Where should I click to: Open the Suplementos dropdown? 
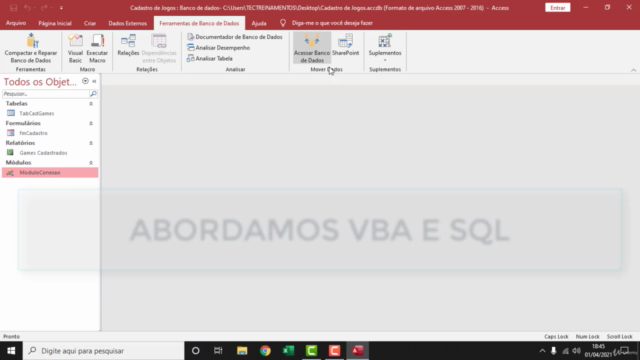coord(385,48)
